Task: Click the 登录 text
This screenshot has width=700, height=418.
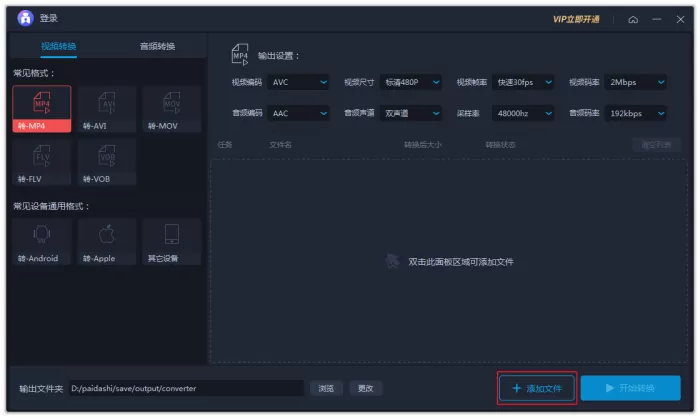Action: 49,18
